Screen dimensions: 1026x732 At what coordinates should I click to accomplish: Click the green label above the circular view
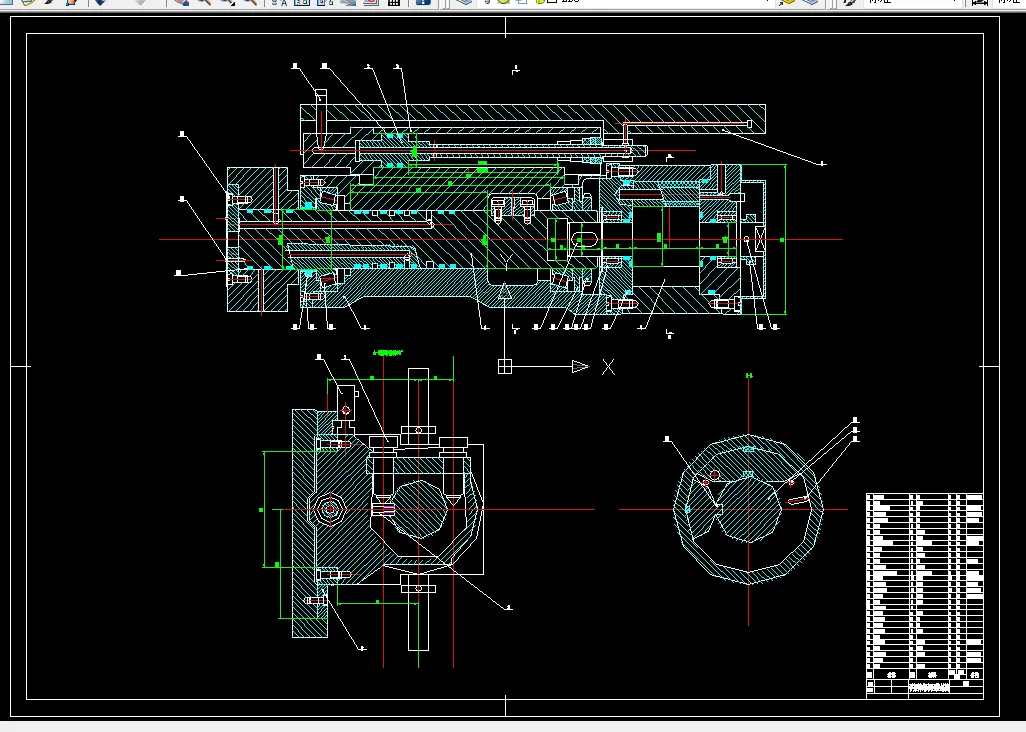click(749, 375)
